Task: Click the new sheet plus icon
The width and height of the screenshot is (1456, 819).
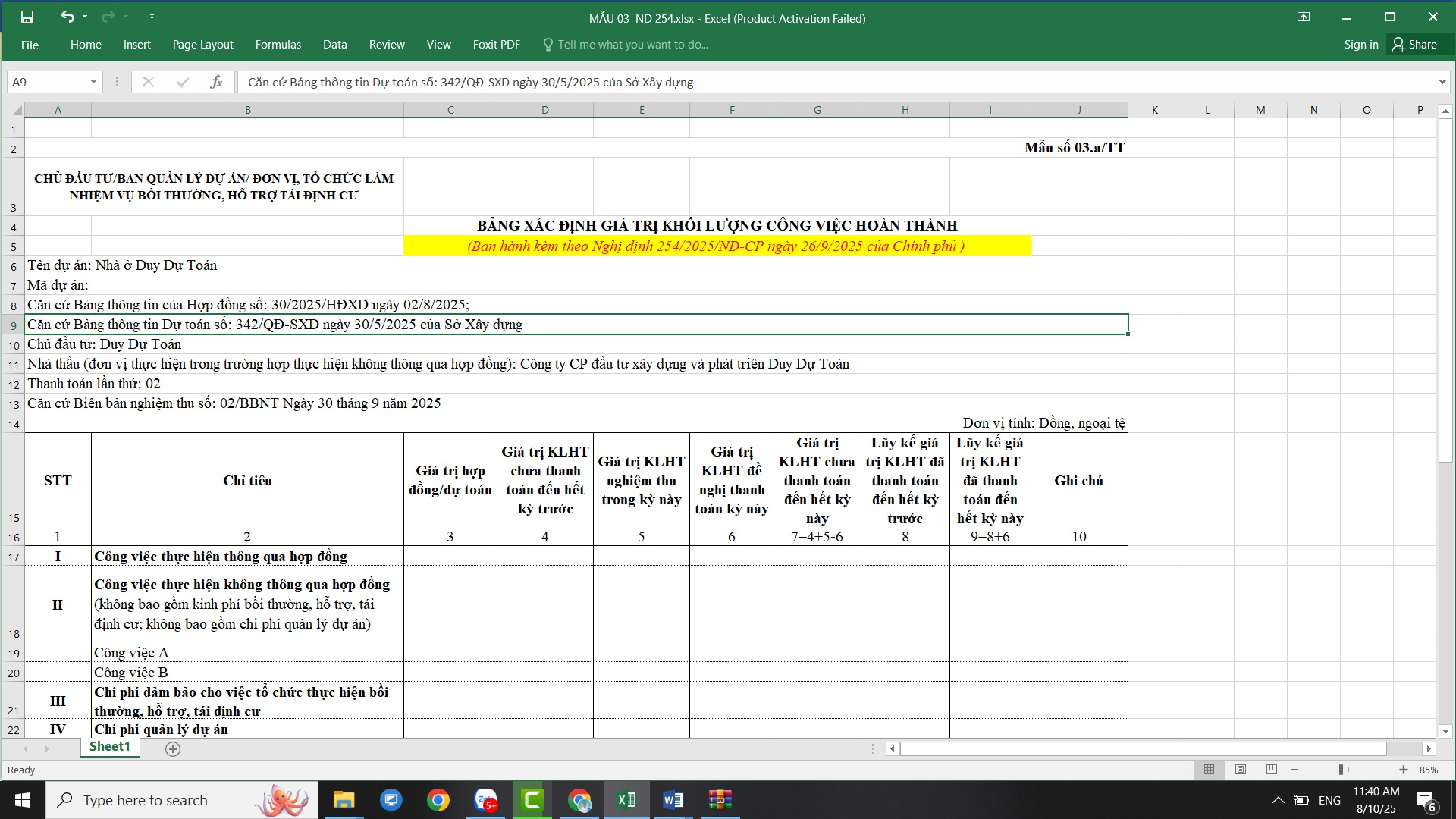Action: tap(173, 749)
